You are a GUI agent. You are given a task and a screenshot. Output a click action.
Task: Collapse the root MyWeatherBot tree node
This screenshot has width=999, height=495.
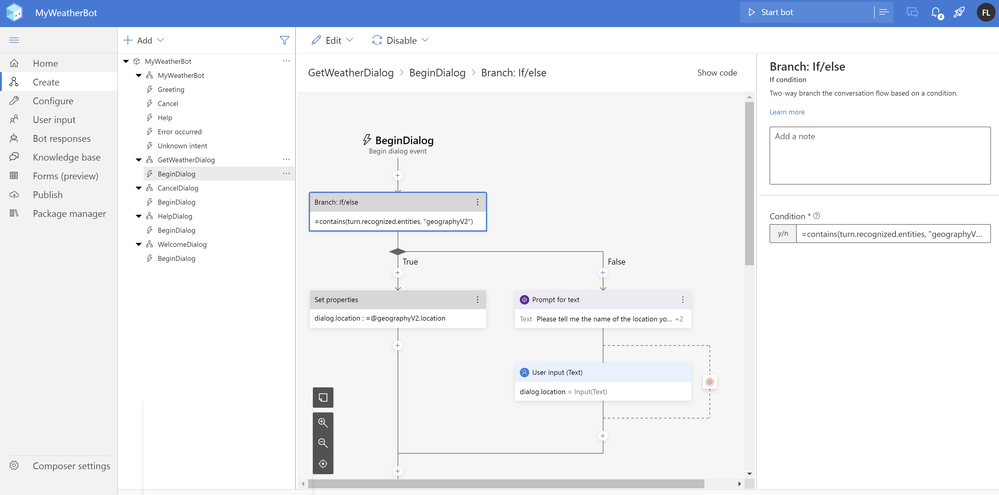(126, 61)
